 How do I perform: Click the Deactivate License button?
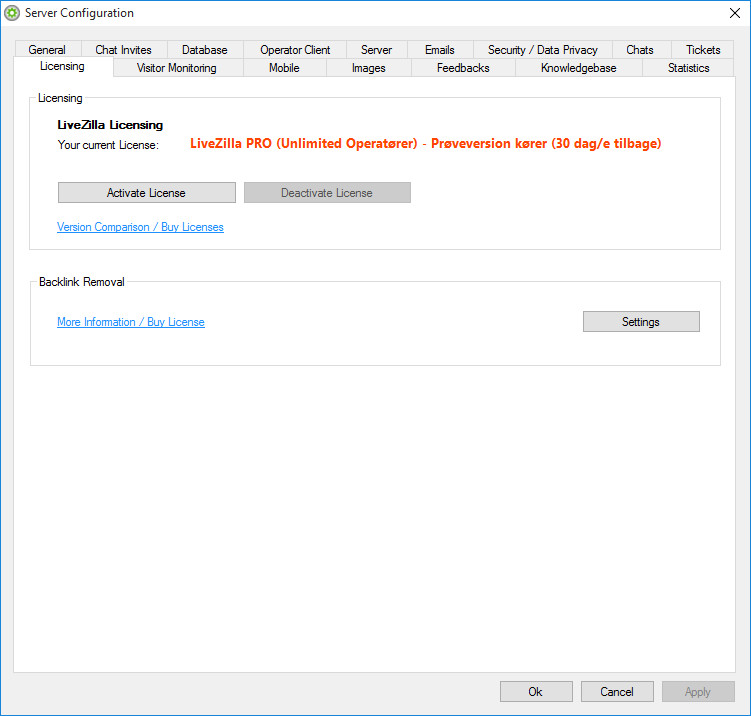[x=327, y=193]
